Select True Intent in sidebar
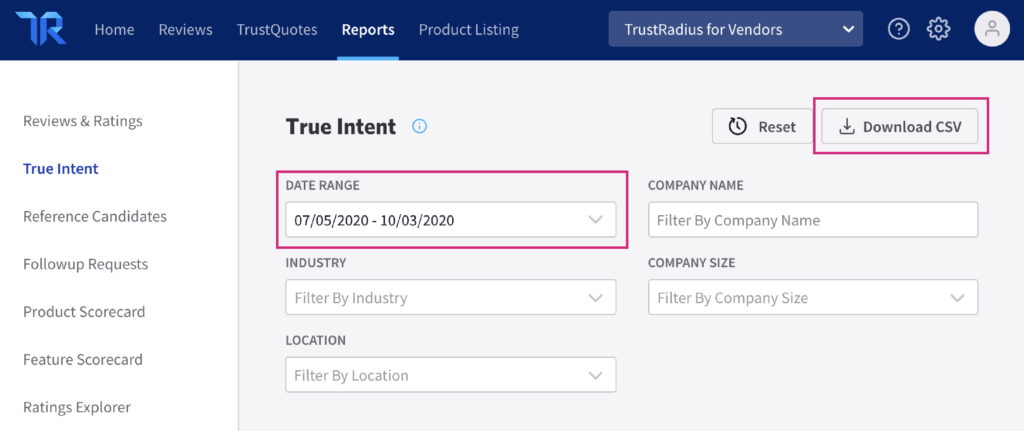Screen dimensions: 1024x431 click(61, 168)
